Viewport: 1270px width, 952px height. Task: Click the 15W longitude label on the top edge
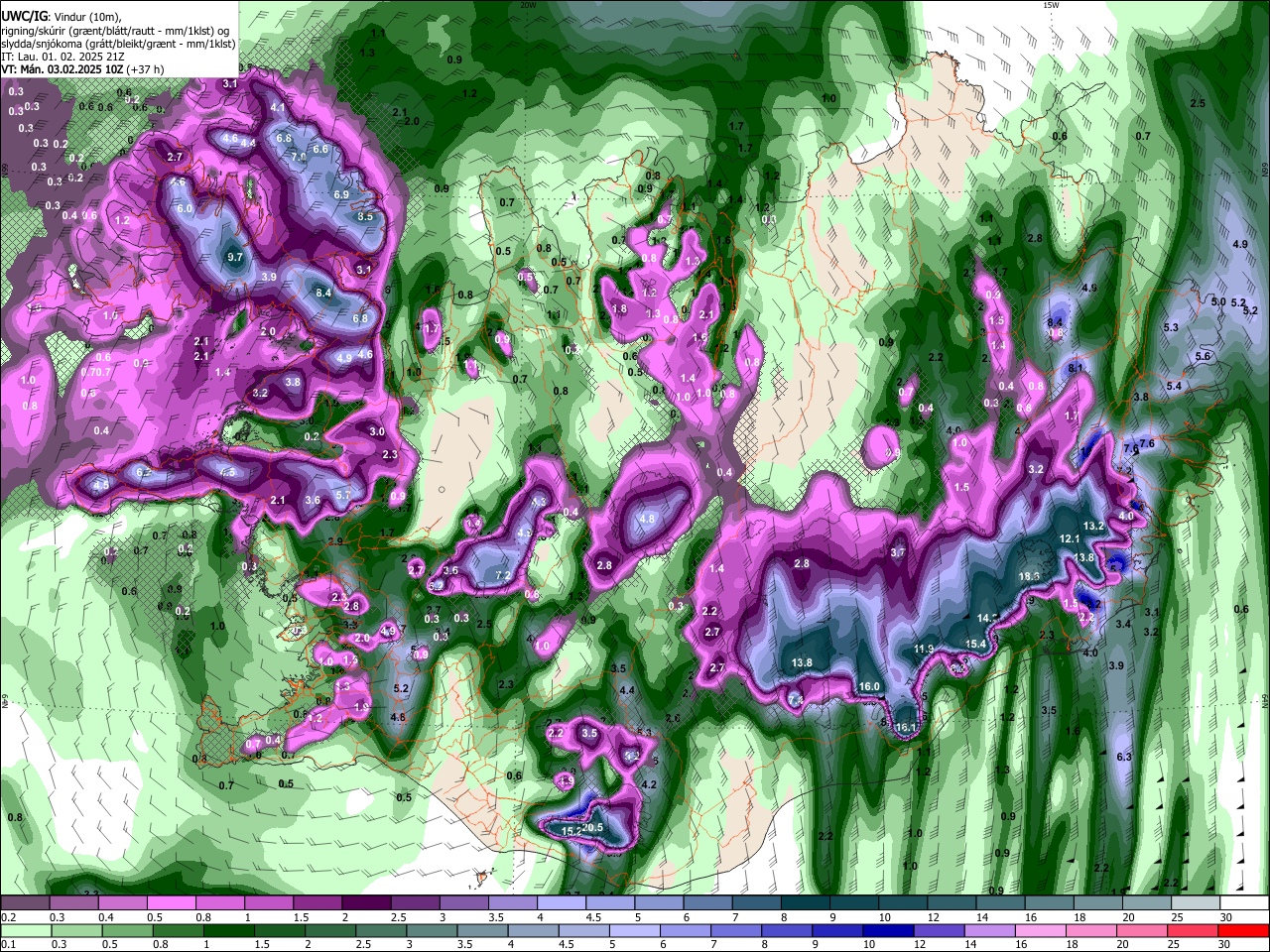1051,5
